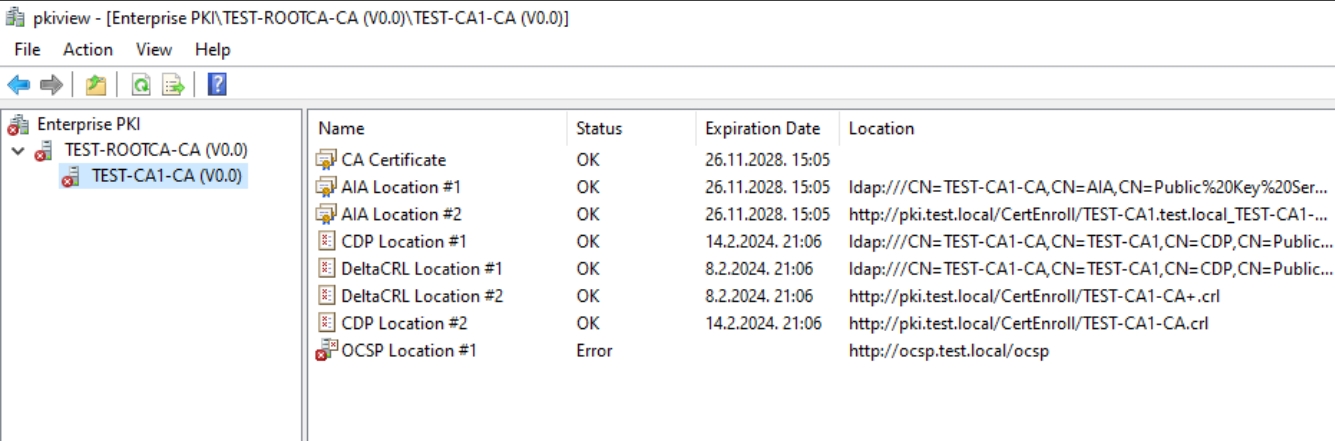Screen dimensions: 1335x441
Task: Open the Action menu
Action: (x=88, y=49)
